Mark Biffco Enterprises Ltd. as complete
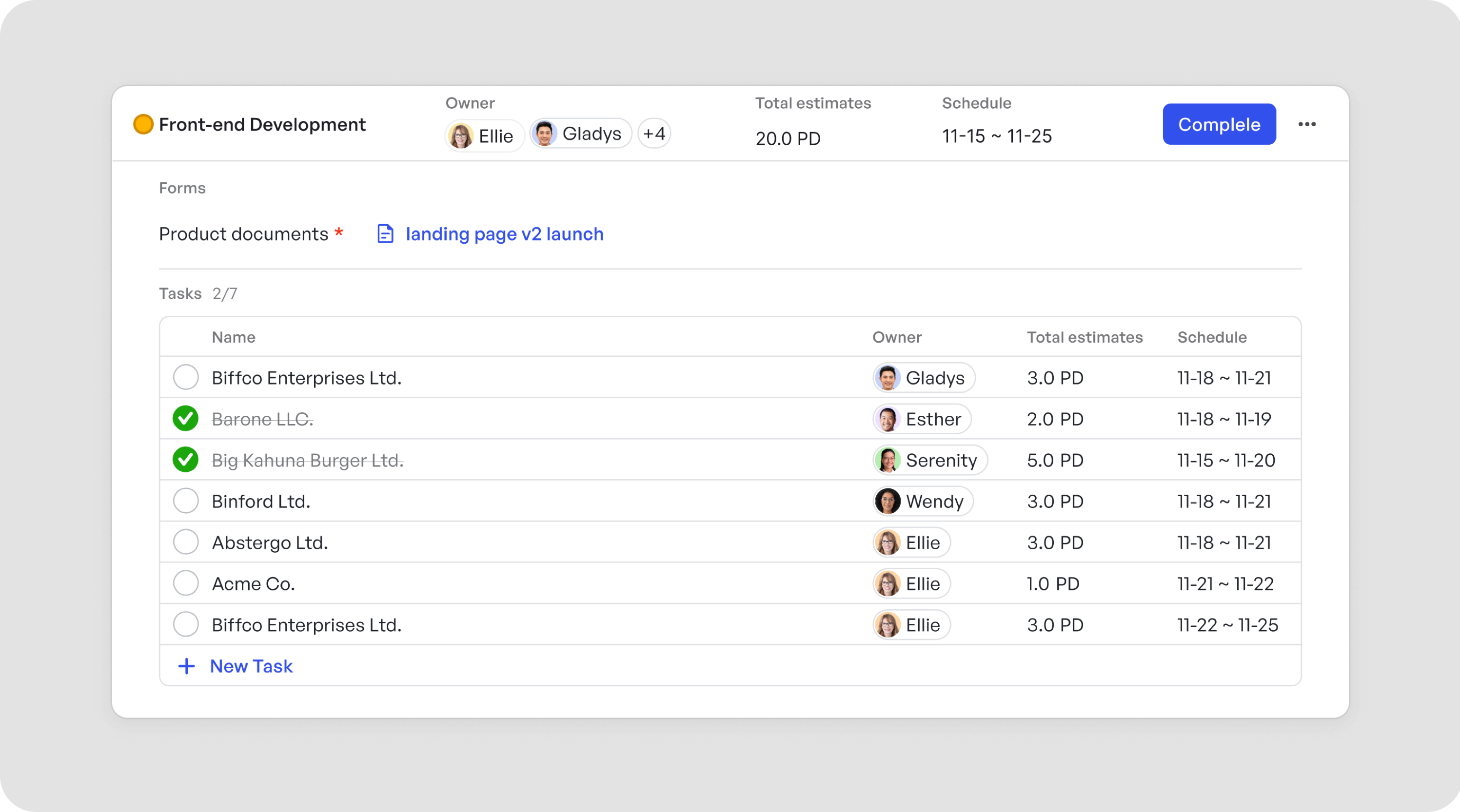Image resolution: width=1460 pixels, height=812 pixels. 186,377
